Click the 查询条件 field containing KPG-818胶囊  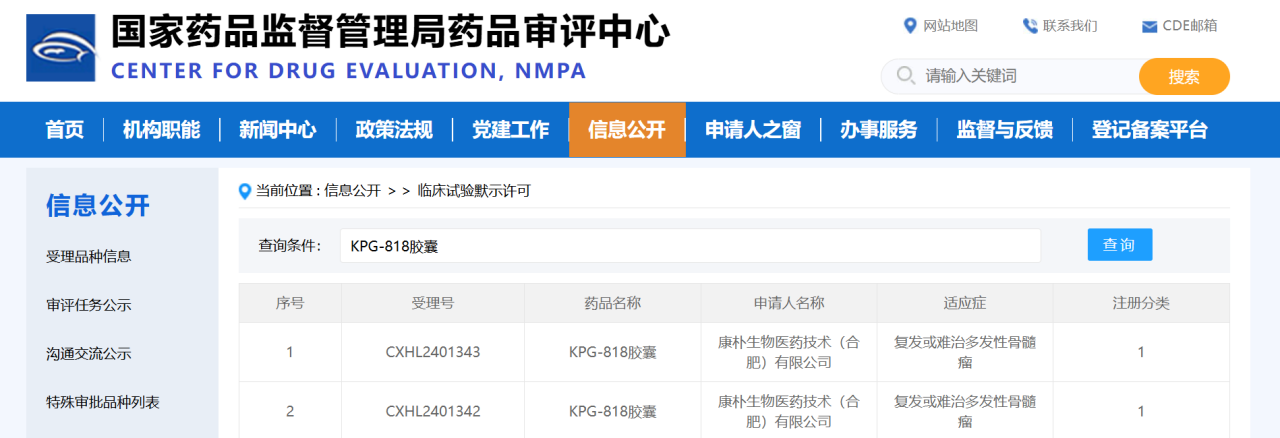click(x=690, y=246)
